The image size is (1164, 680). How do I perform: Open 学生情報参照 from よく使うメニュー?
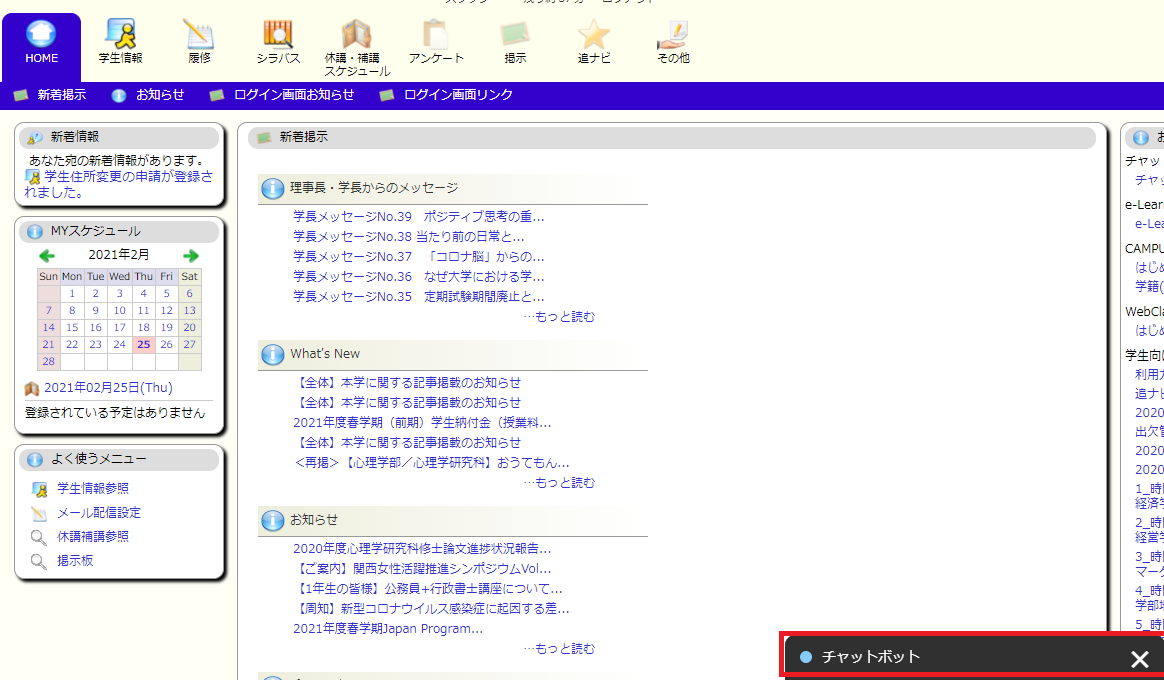coord(93,489)
